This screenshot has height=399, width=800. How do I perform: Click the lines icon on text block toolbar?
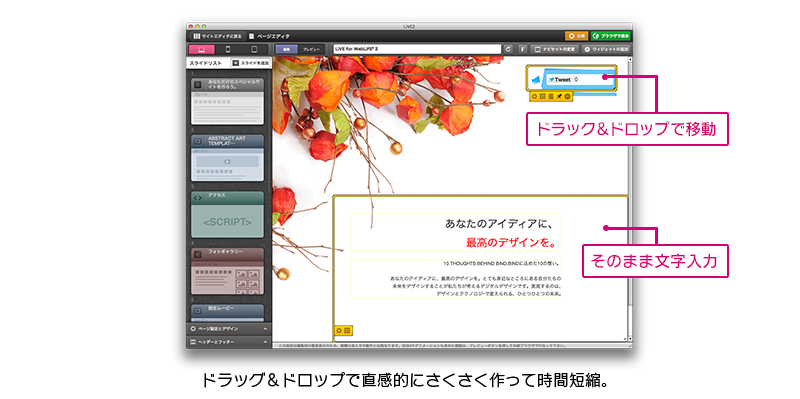(347, 331)
